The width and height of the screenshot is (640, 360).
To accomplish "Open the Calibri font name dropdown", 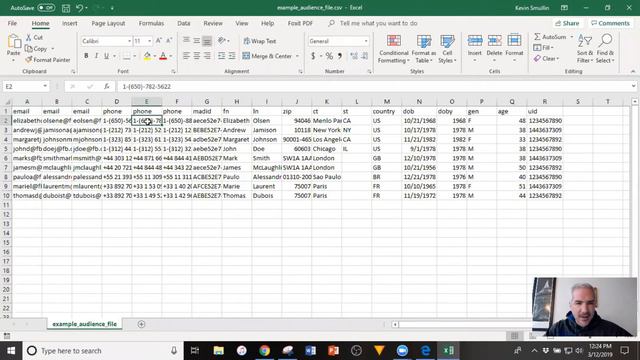I will 129,41.
